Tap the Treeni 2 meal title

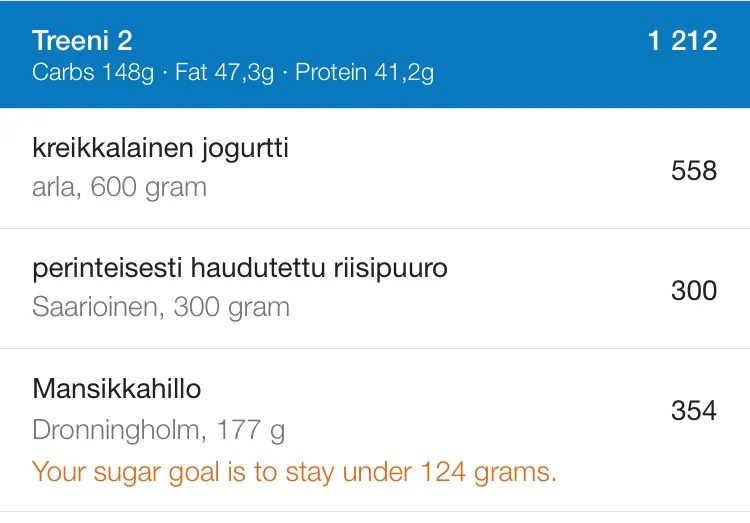(82, 41)
